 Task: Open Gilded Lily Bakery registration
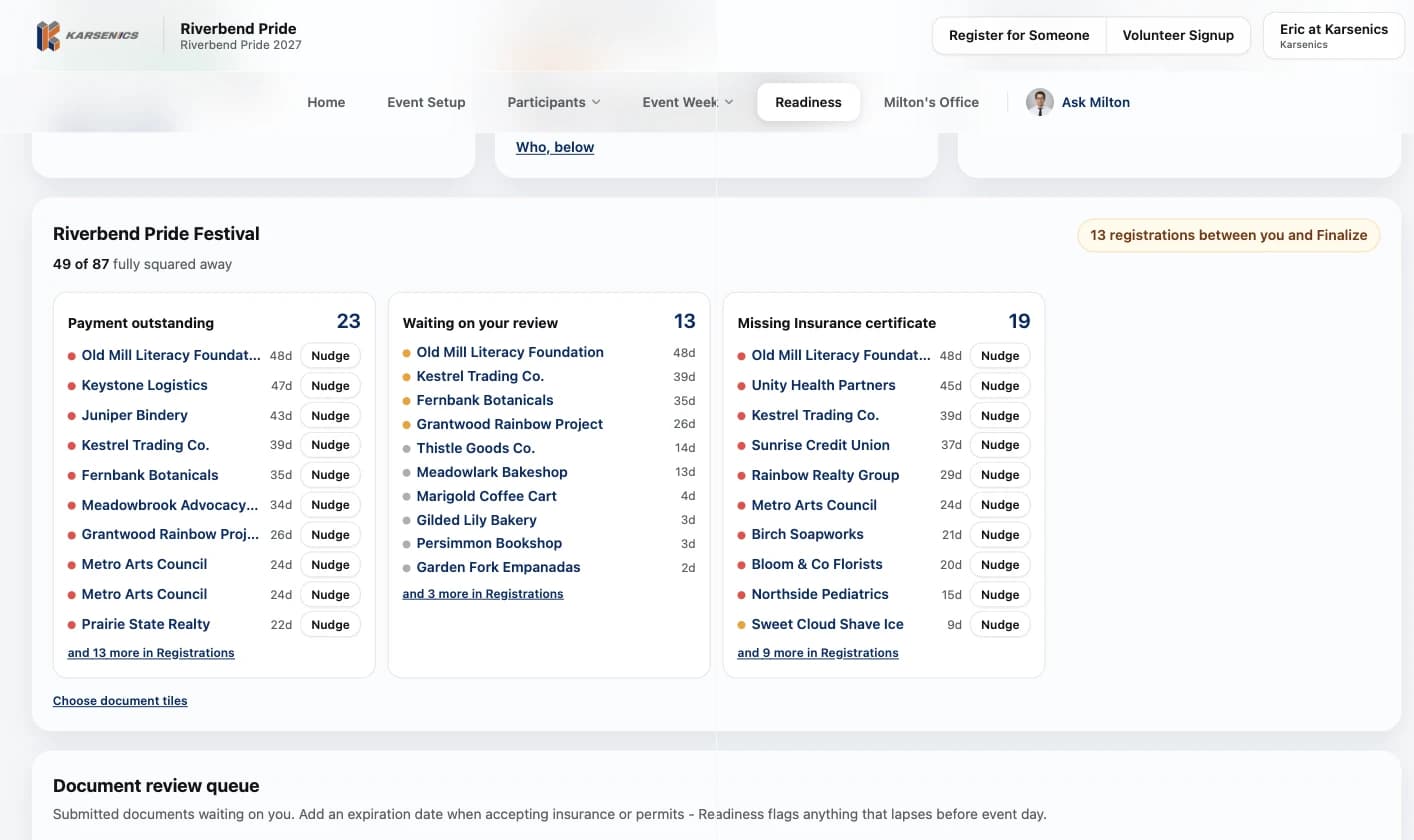click(477, 520)
